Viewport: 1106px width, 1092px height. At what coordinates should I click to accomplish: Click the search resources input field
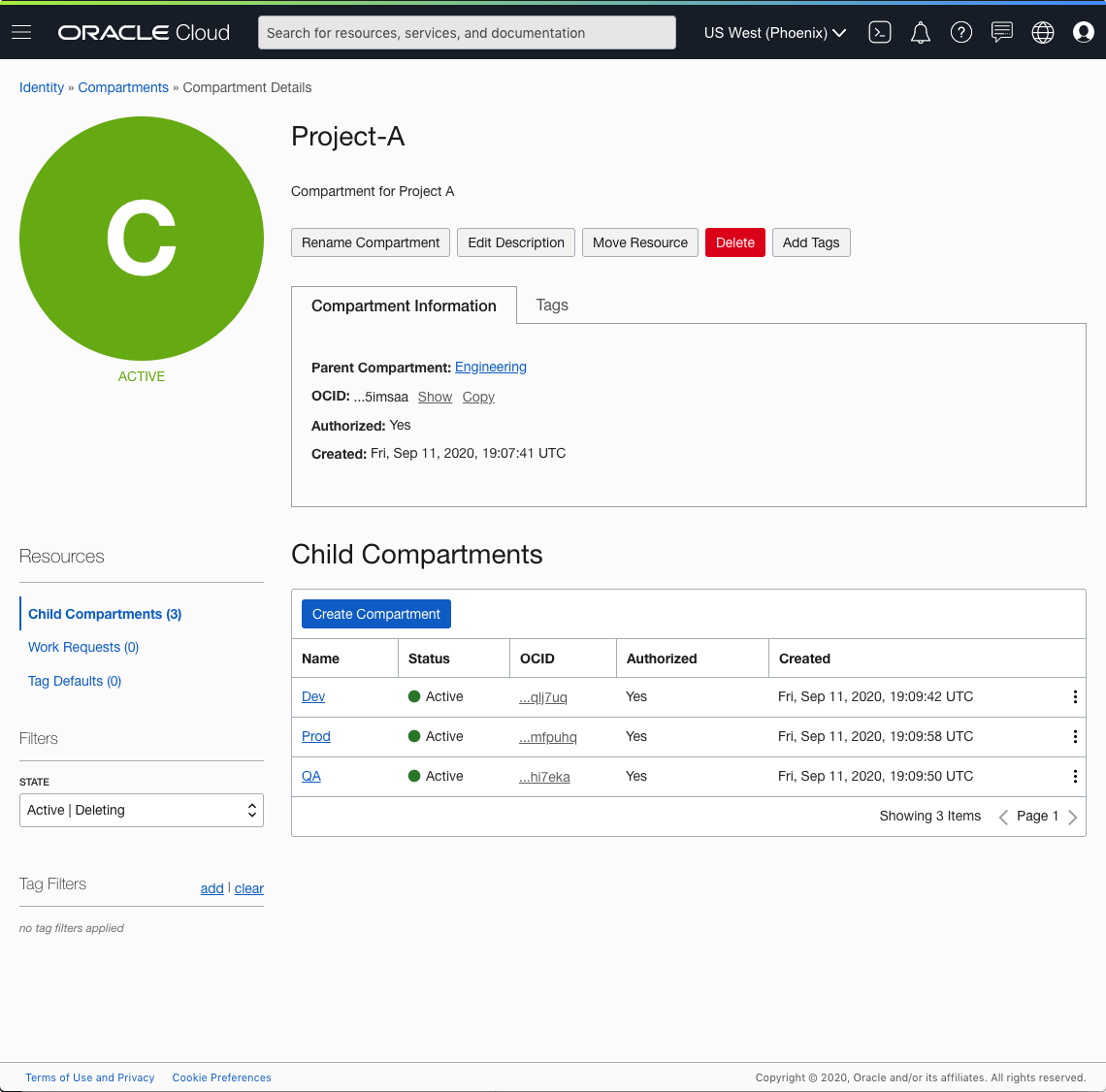point(467,32)
